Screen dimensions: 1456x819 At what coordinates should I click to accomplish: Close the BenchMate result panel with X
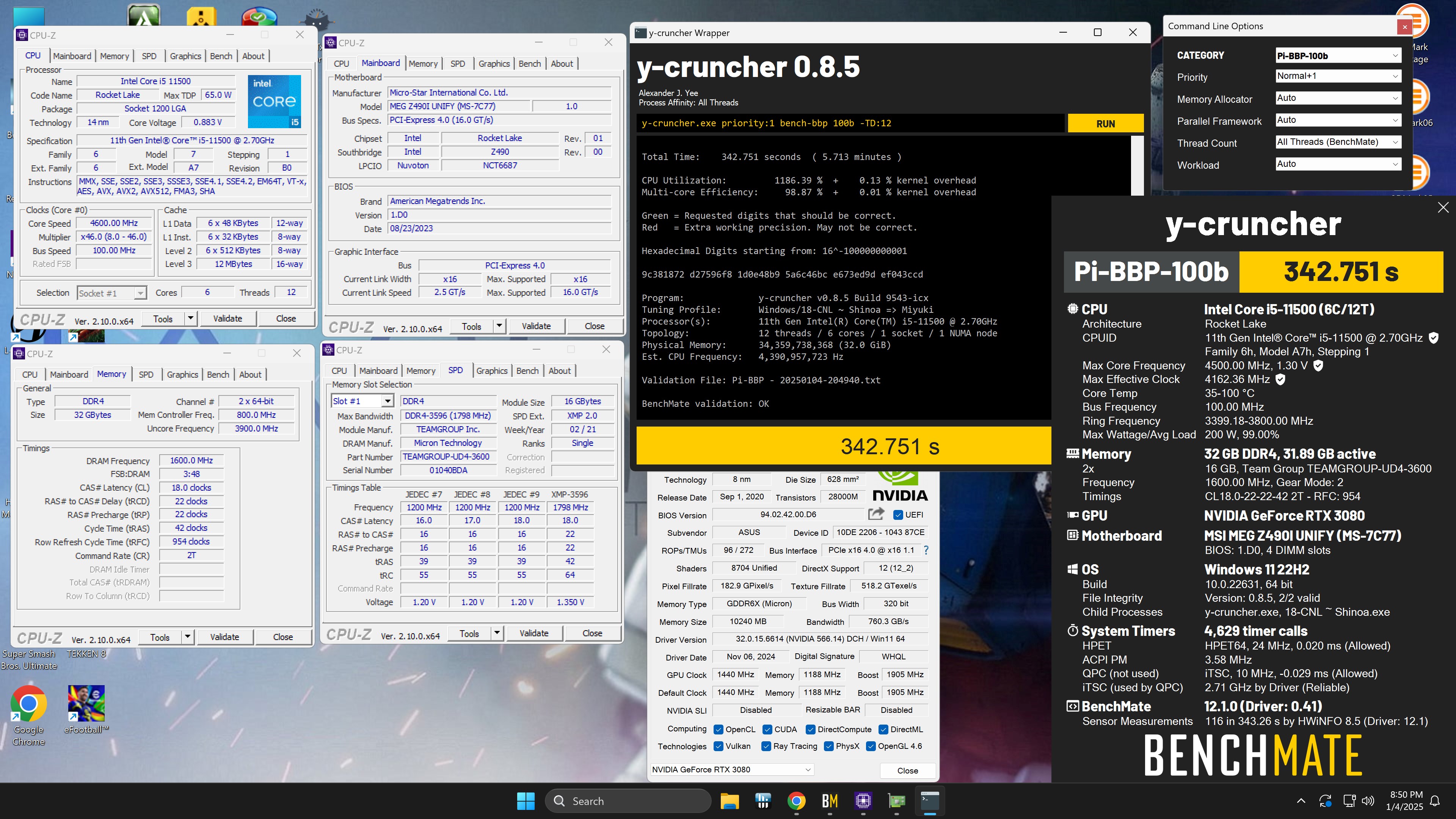pyautogui.click(x=1443, y=207)
